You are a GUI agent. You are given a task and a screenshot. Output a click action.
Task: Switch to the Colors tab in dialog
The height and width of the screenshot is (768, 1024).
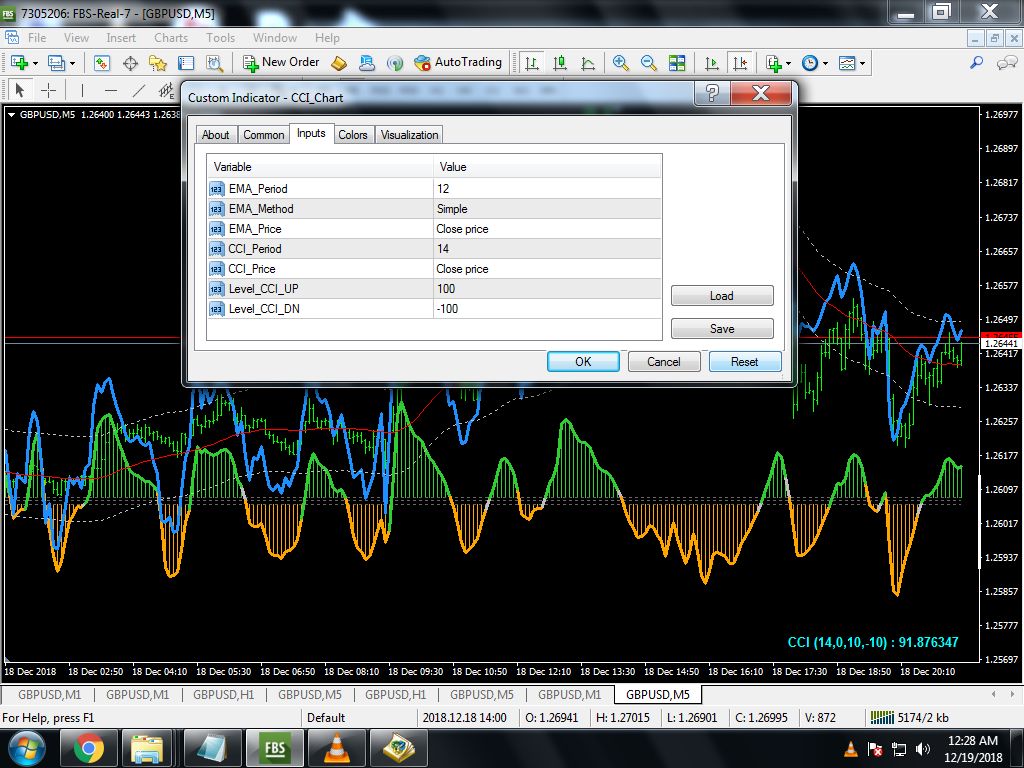tap(353, 135)
